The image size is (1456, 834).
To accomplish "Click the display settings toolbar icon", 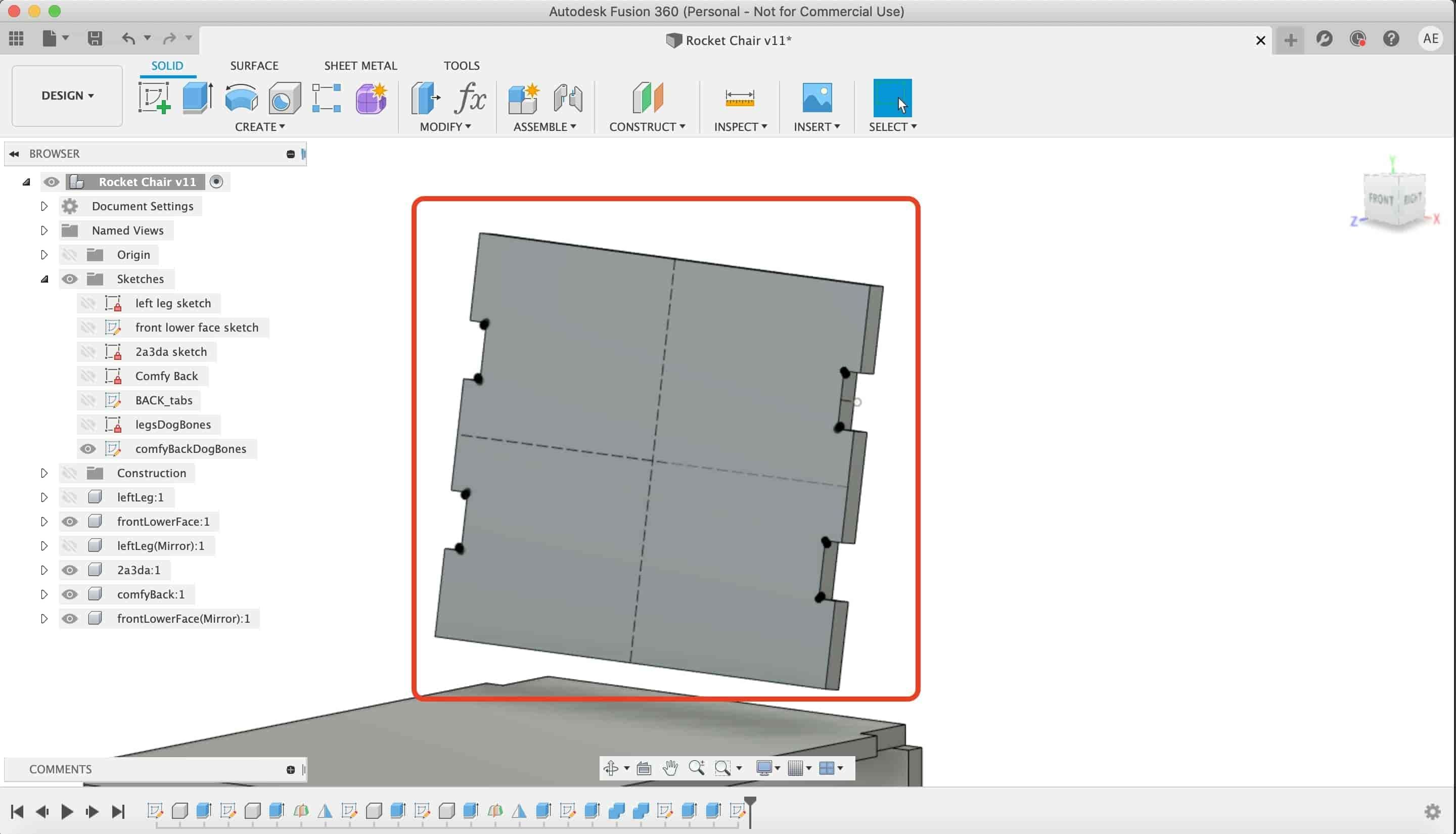I will [x=769, y=768].
